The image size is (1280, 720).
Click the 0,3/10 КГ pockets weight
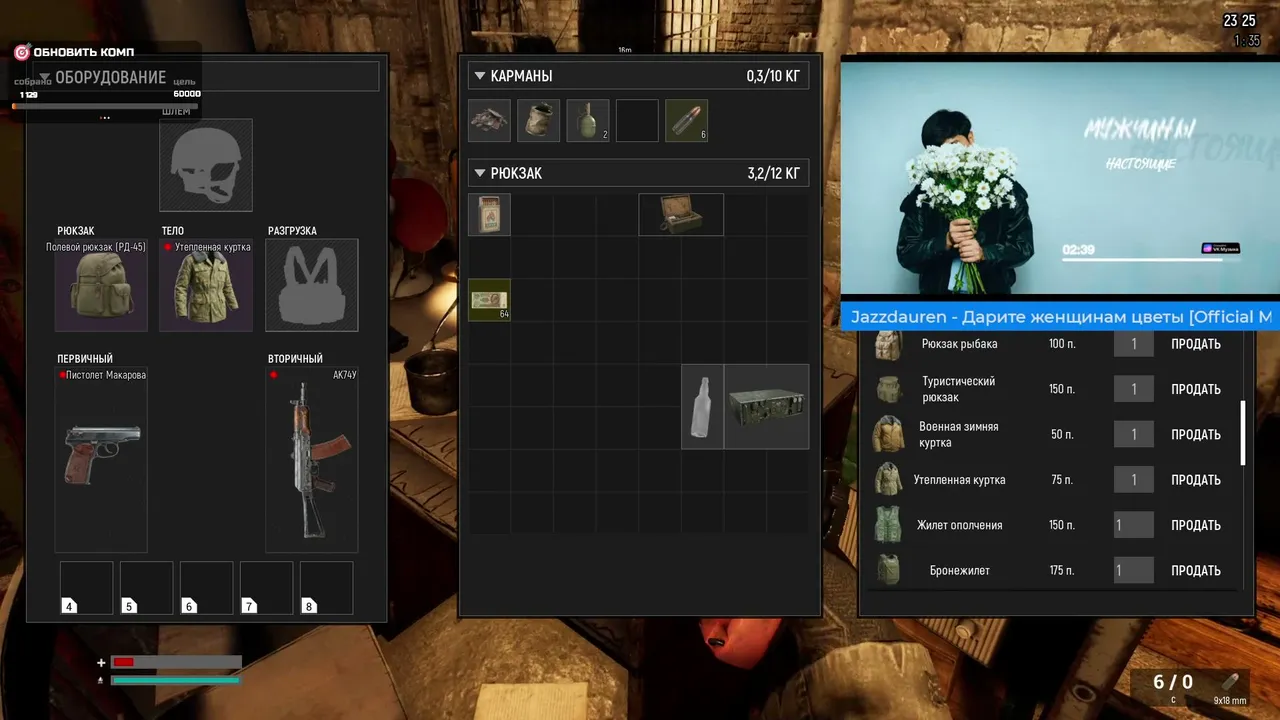tap(773, 76)
